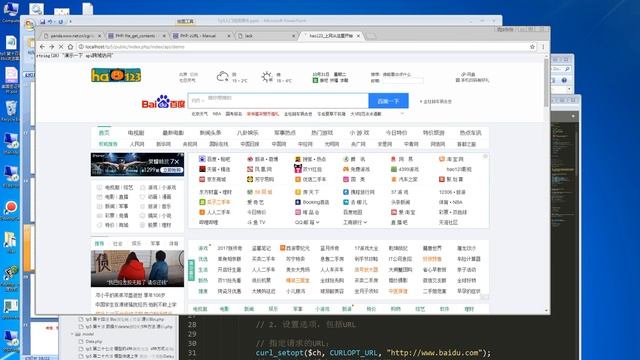Image resolution: width=640 pixels, height=360 pixels.
Task: Click the curl_setopt line in code editor
Action: [x=373, y=353]
